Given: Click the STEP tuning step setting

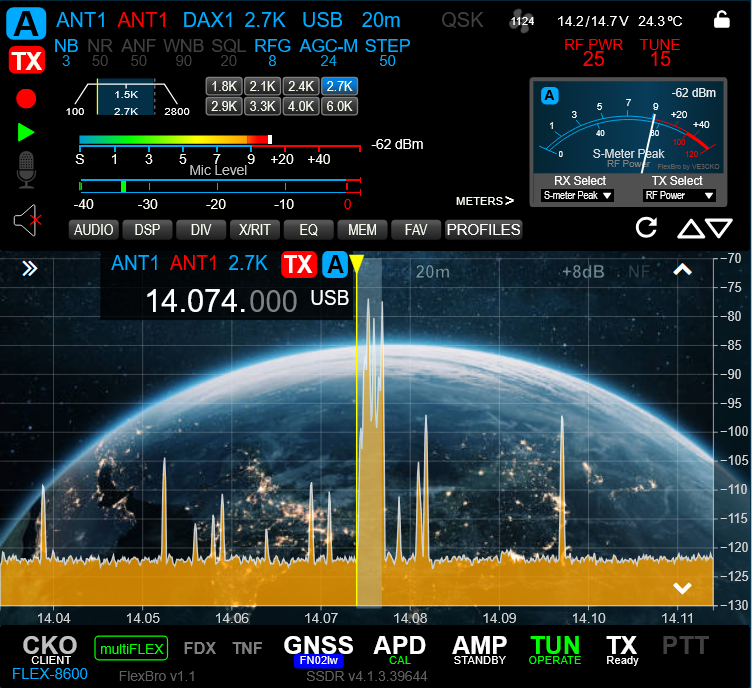Looking at the screenshot, I should 388,52.
